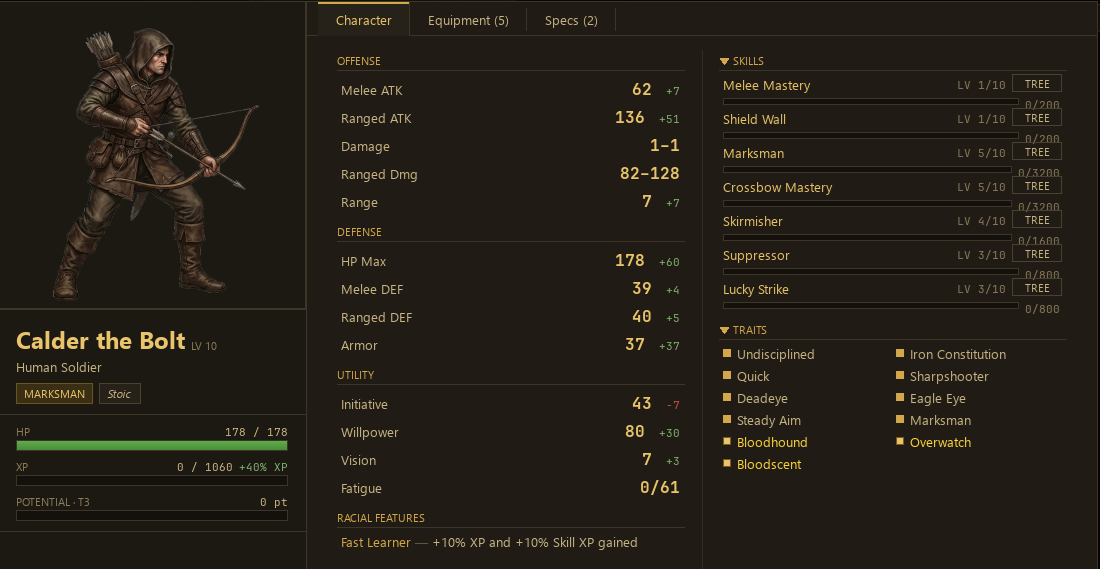Click the Skirmisher skill name
This screenshot has height=569, width=1100.
pos(753,221)
